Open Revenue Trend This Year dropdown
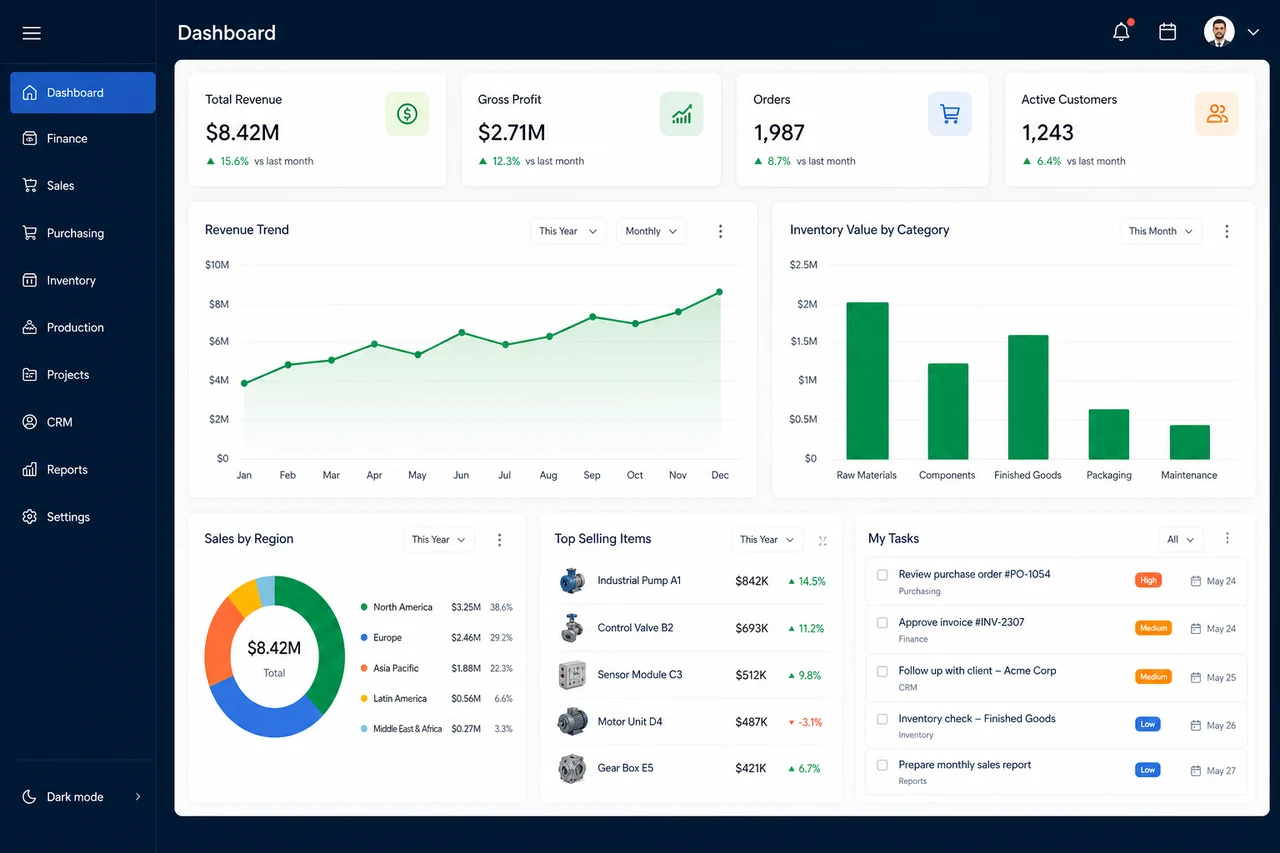1280x853 pixels. point(568,231)
